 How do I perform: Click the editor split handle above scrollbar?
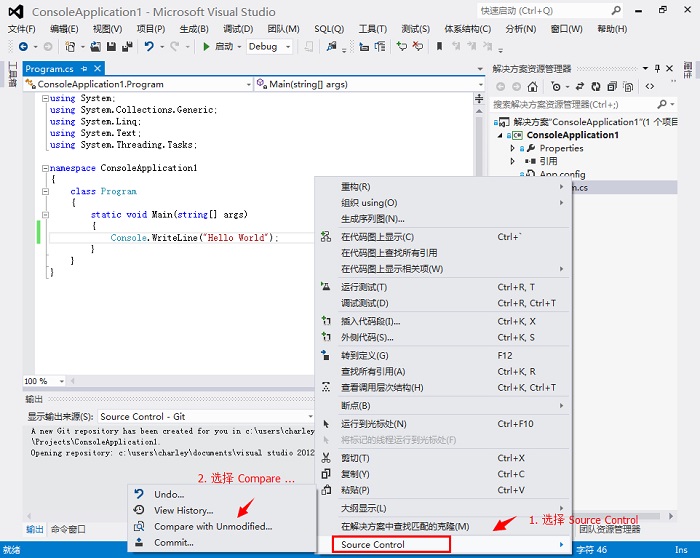coord(479,98)
